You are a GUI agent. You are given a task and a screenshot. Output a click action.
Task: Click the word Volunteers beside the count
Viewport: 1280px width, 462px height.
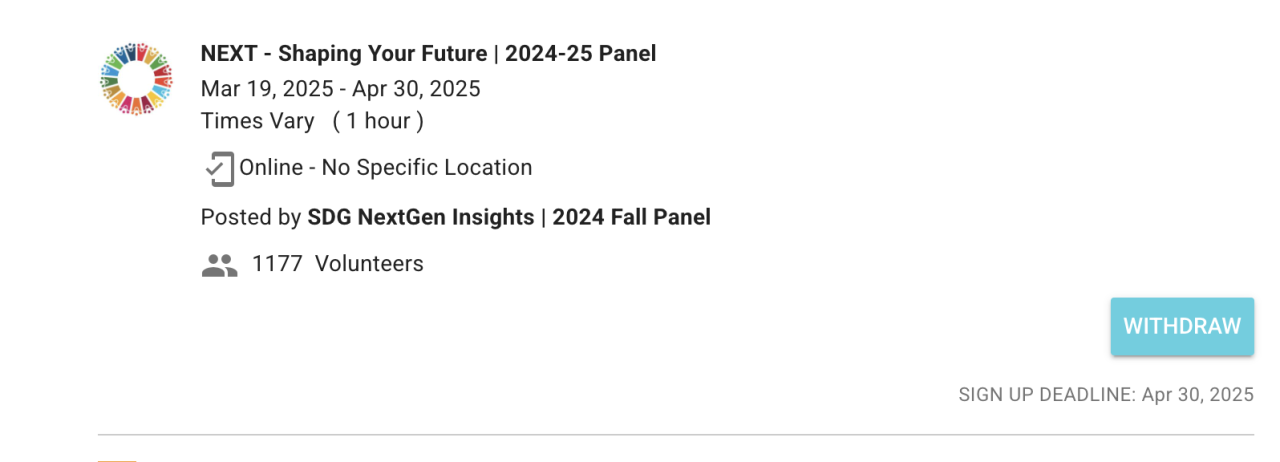click(369, 264)
